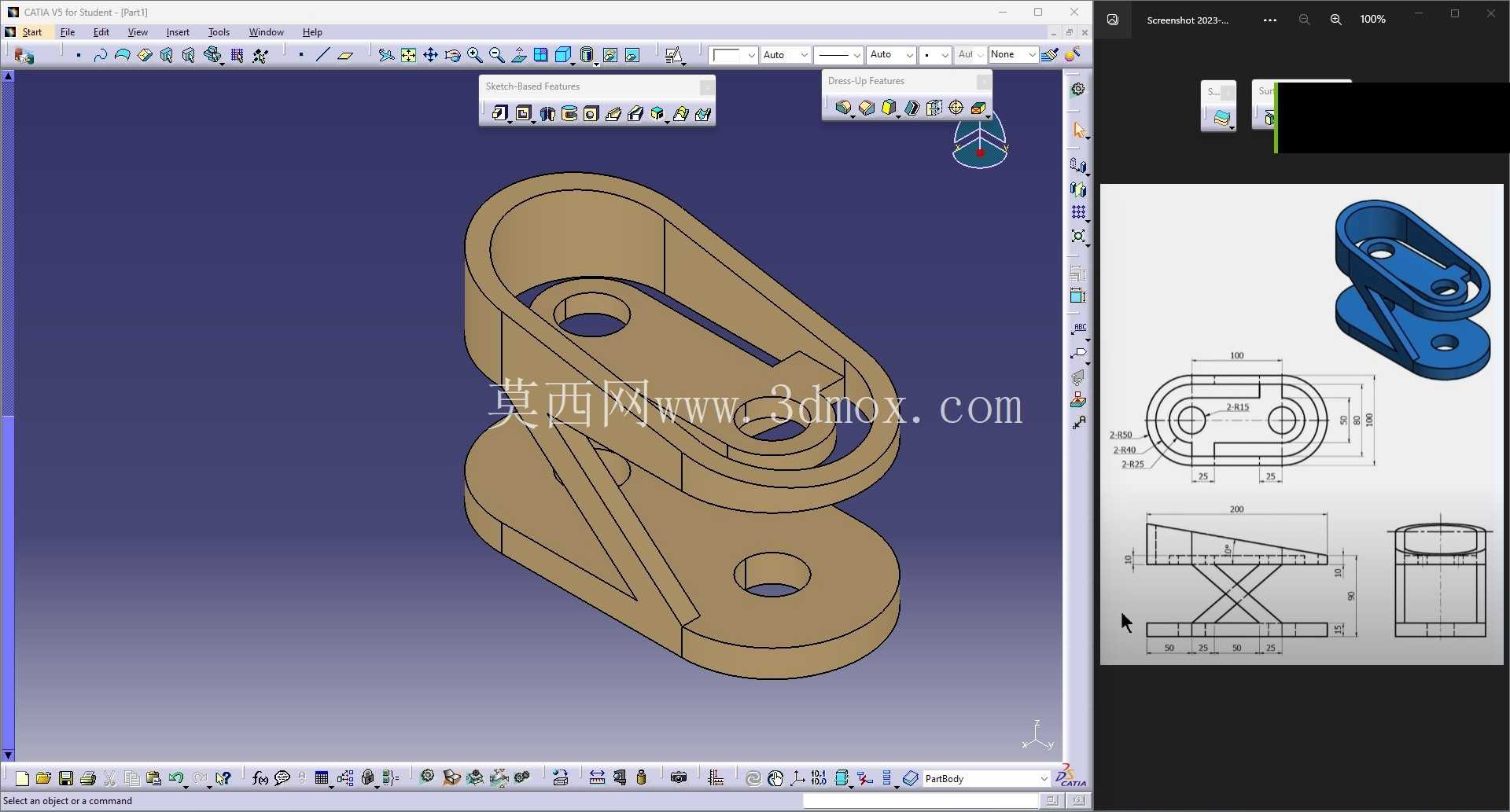The height and width of the screenshot is (812, 1510).
Task: Select the Multi-sections Solid tool
Action: [x=681, y=113]
